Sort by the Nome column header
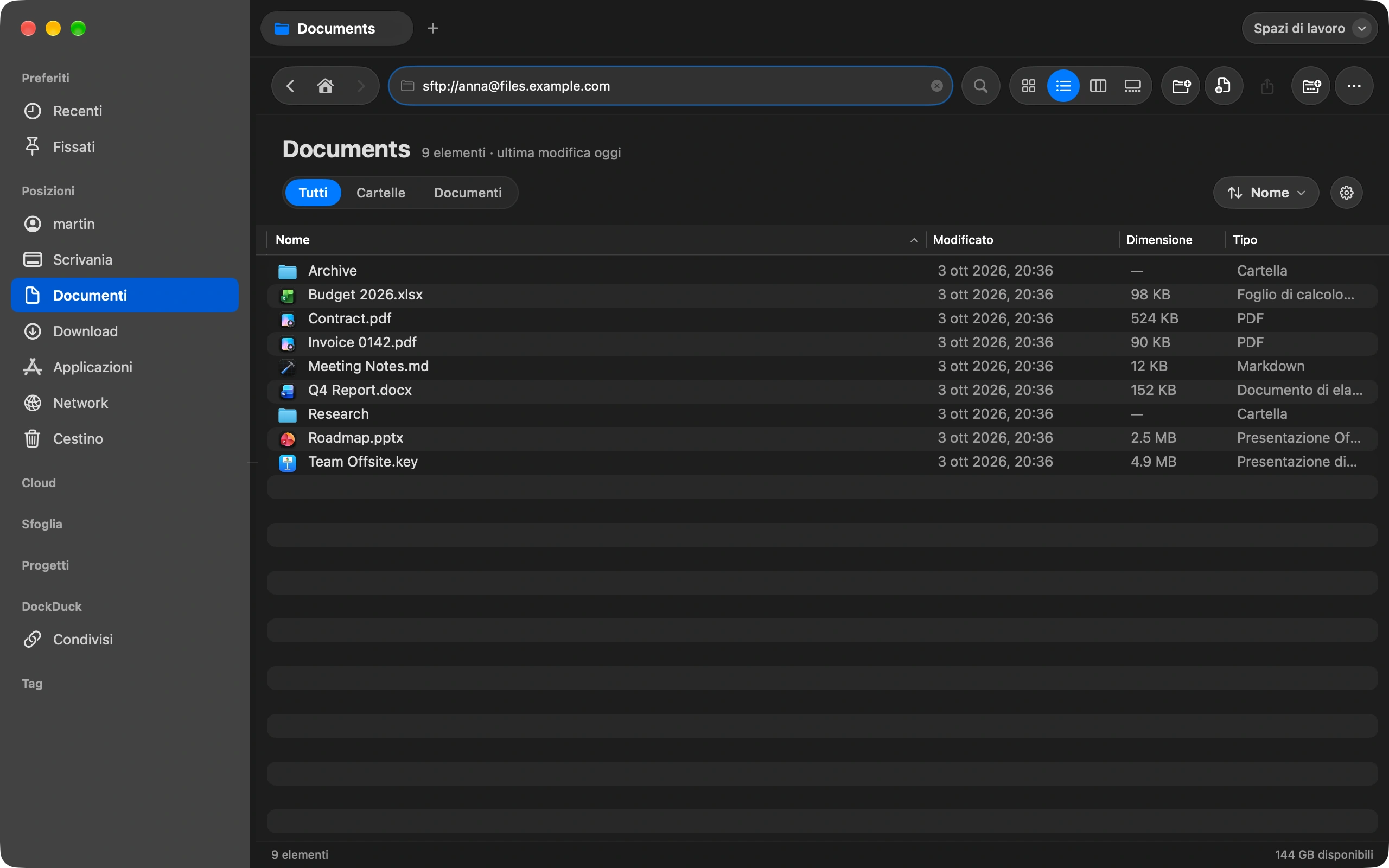The height and width of the screenshot is (868, 1389). [596, 240]
